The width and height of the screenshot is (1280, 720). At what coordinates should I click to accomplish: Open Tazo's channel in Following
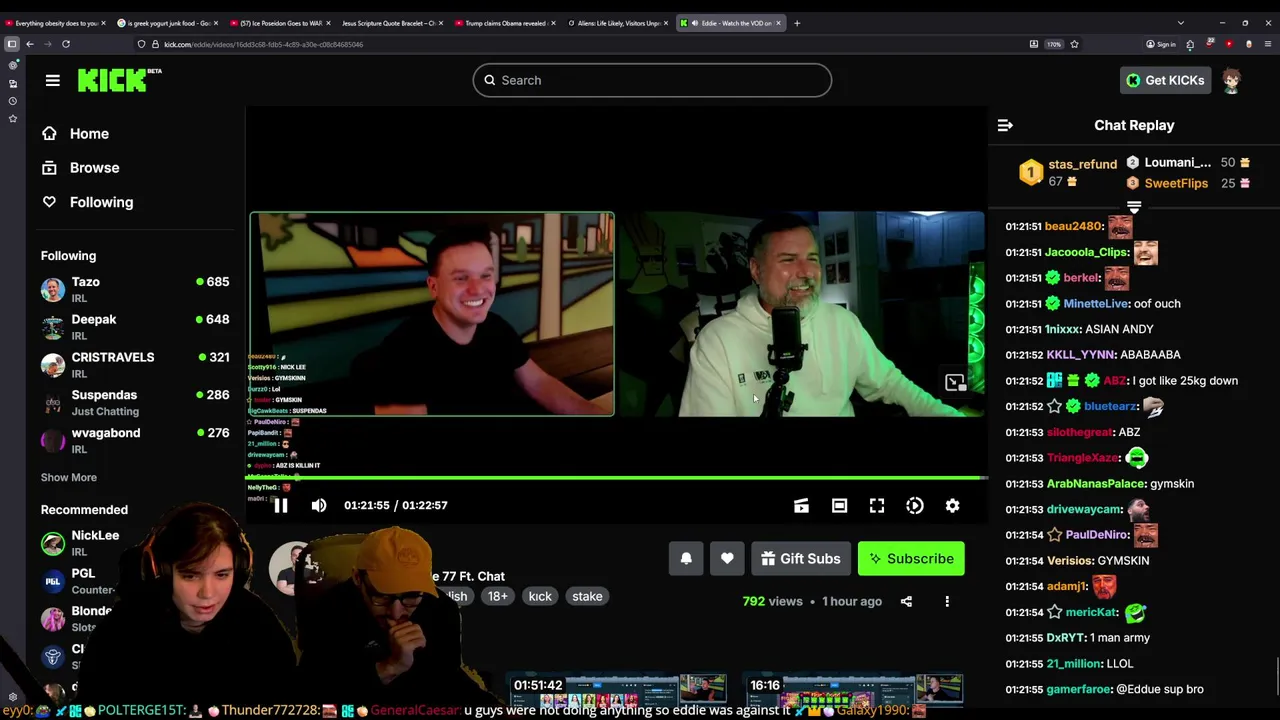(135, 289)
